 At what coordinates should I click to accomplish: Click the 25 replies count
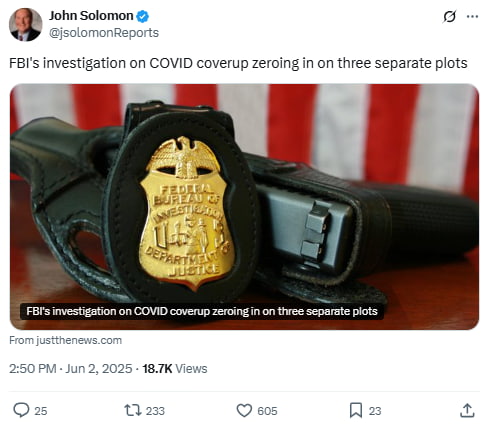pyautogui.click(x=41, y=411)
